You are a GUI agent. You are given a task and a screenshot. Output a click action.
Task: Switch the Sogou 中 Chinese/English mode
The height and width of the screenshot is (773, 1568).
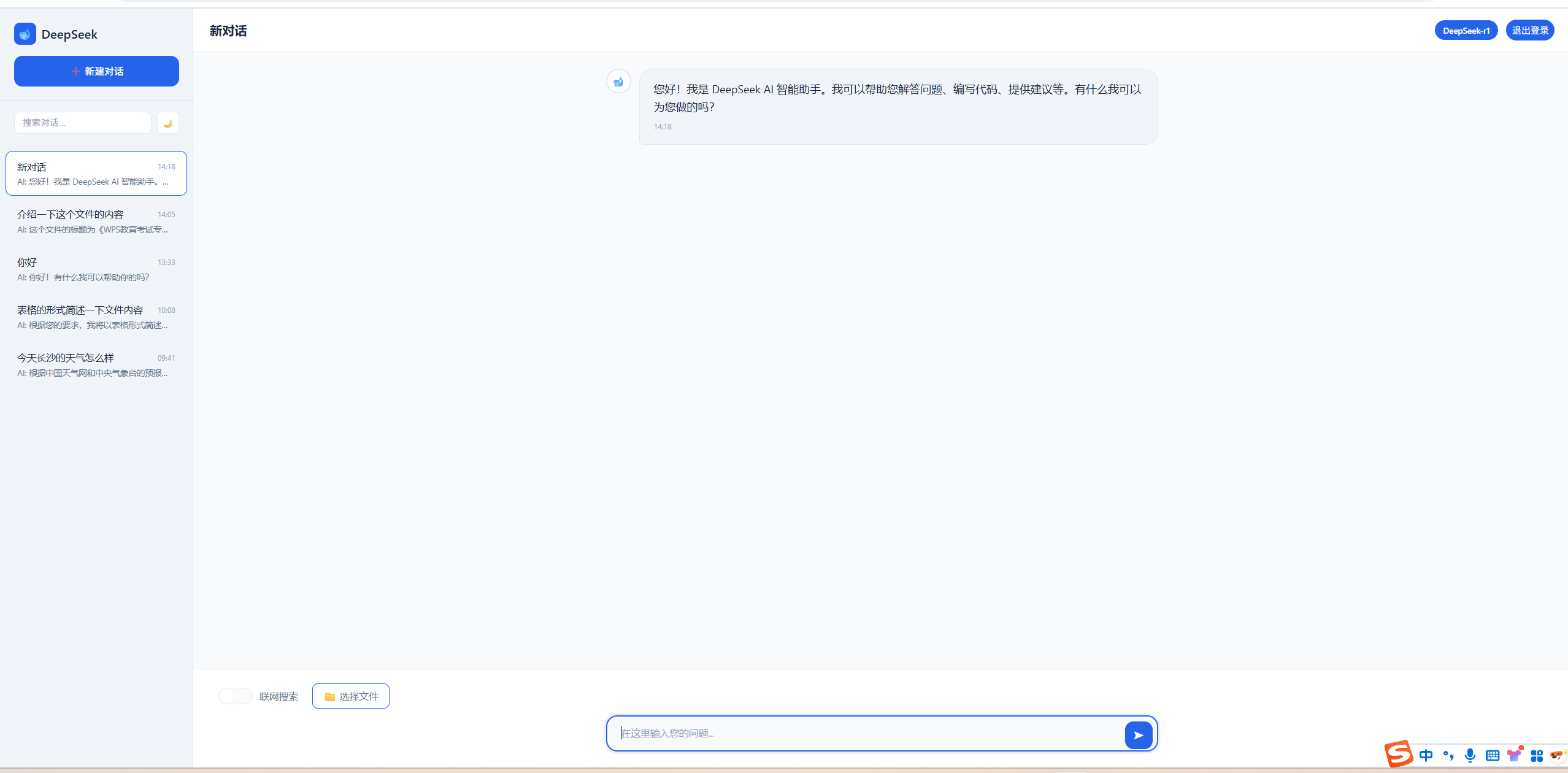(x=1426, y=755)
